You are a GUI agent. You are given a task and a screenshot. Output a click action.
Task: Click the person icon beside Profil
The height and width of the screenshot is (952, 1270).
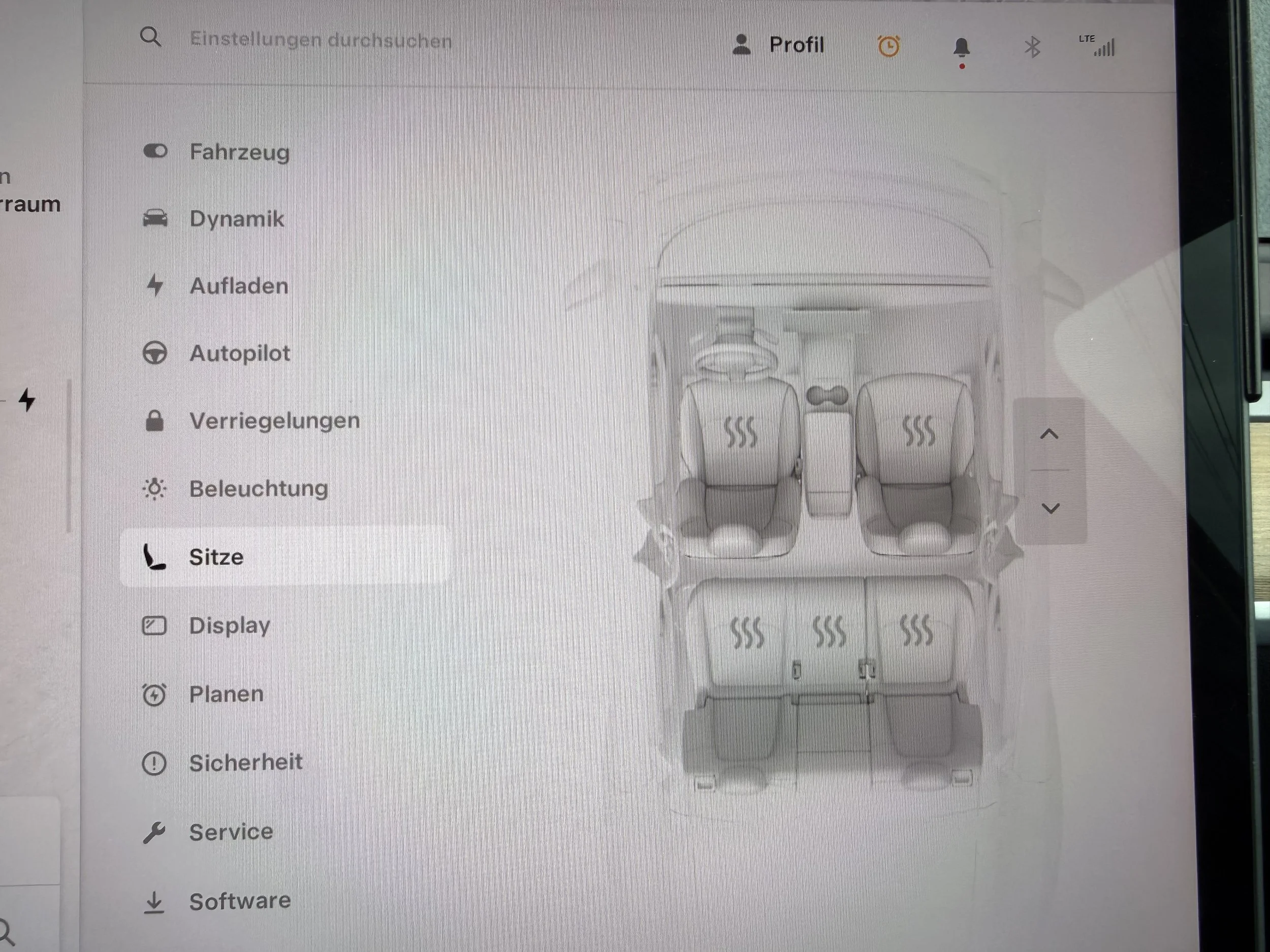tap(742, 44)
